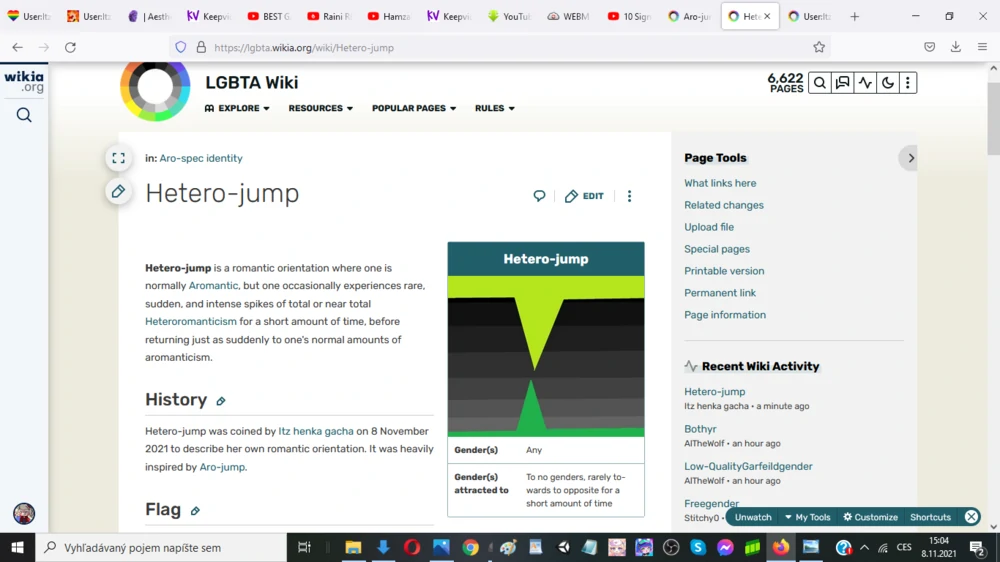
Task: Expand the RESOURCES navigation dropdown
Action: [x=321, y=108]
